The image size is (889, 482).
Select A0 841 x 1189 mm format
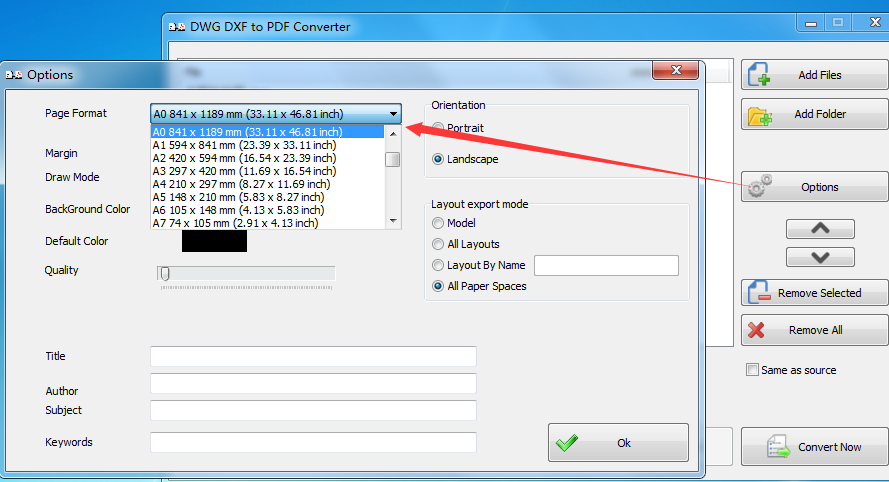tap(268, 132)
